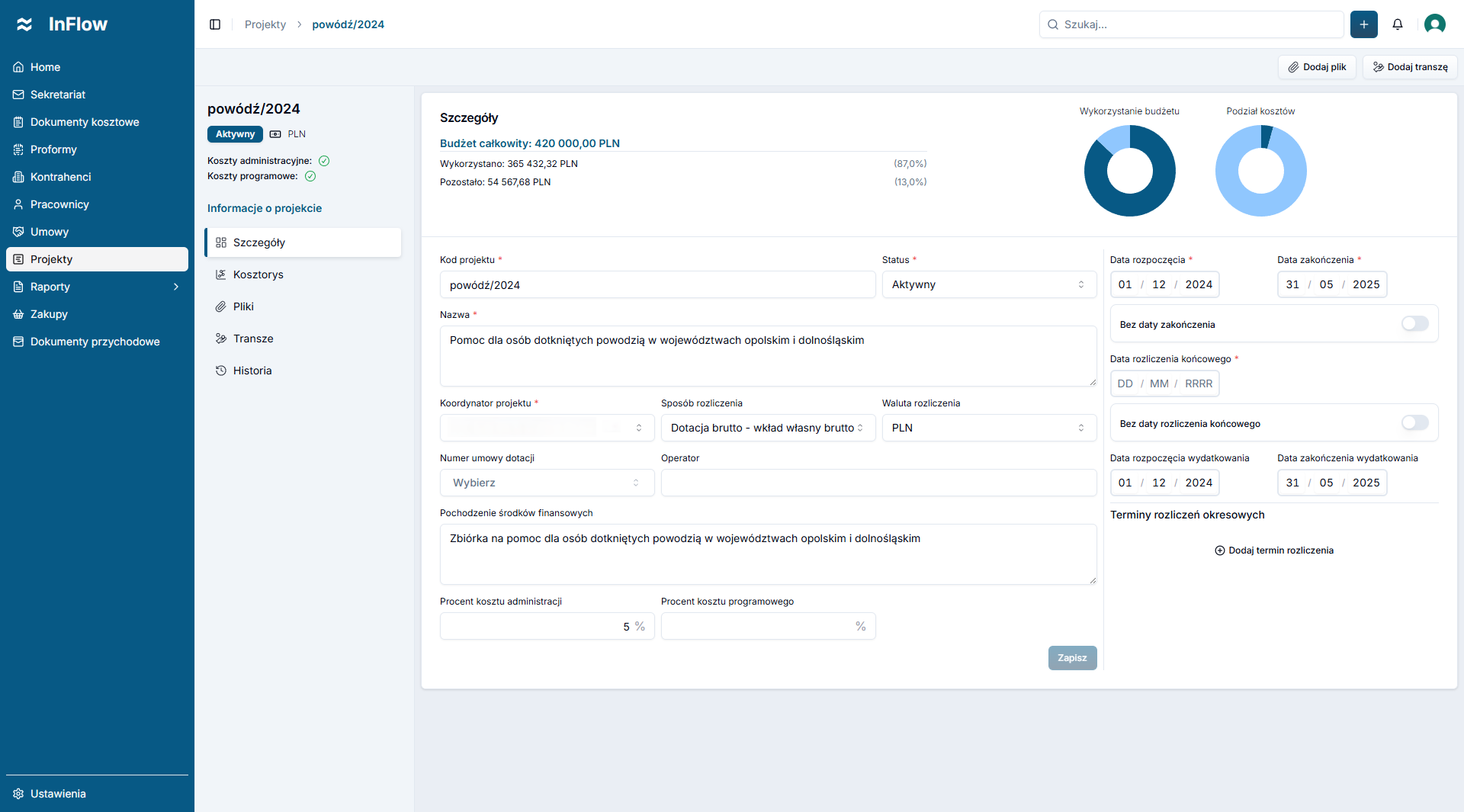Open the Waluta rozliczenia PLN dropdown
Image resolution: width=1464 pixels, height=812 pixels.
(x=988, y=428)
